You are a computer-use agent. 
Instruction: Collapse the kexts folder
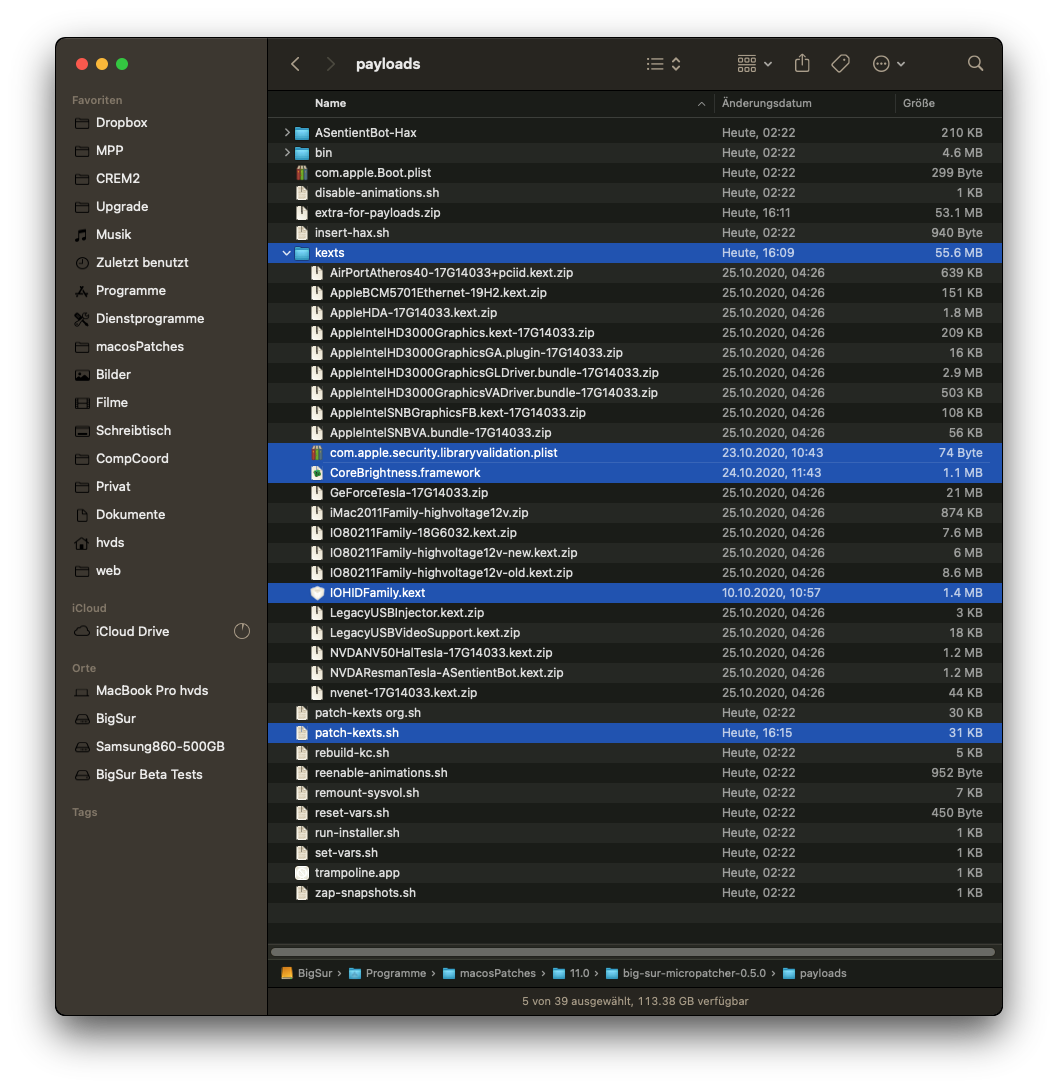click(286, 253)
